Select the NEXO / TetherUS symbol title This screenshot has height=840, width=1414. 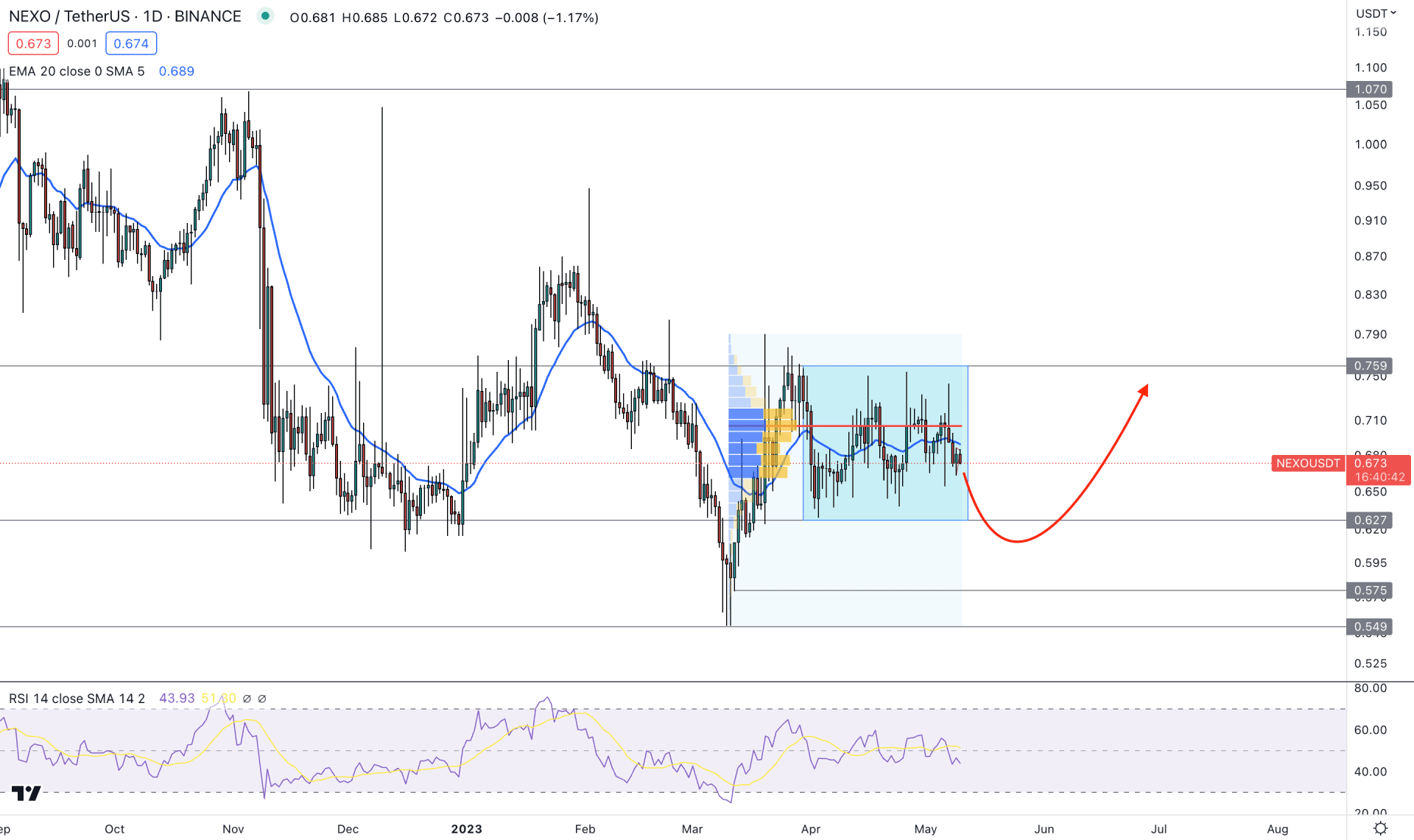click(125, 16)
